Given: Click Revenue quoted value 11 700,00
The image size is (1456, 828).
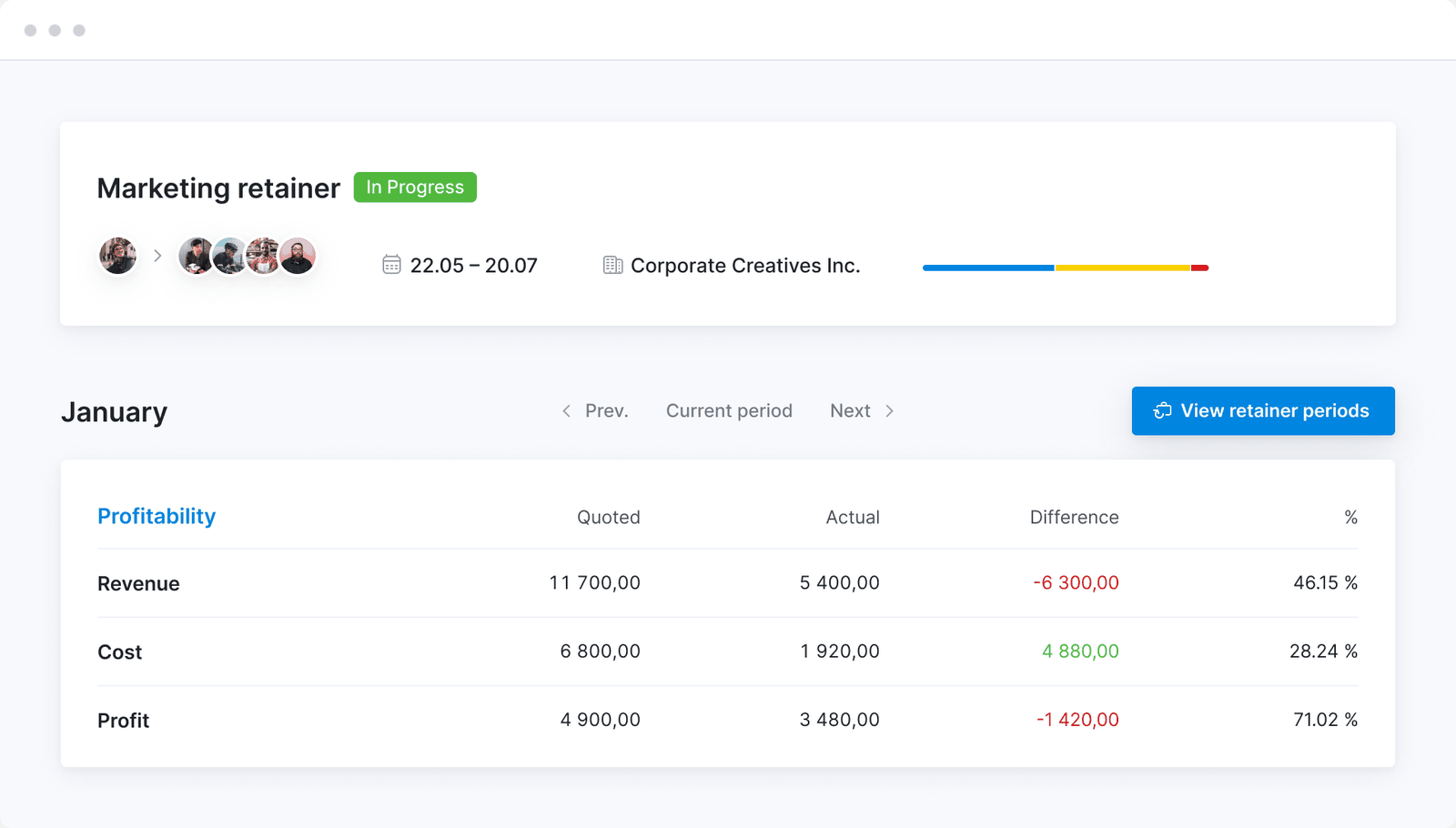Looking at the screenshot, I should tap(595, 582).
